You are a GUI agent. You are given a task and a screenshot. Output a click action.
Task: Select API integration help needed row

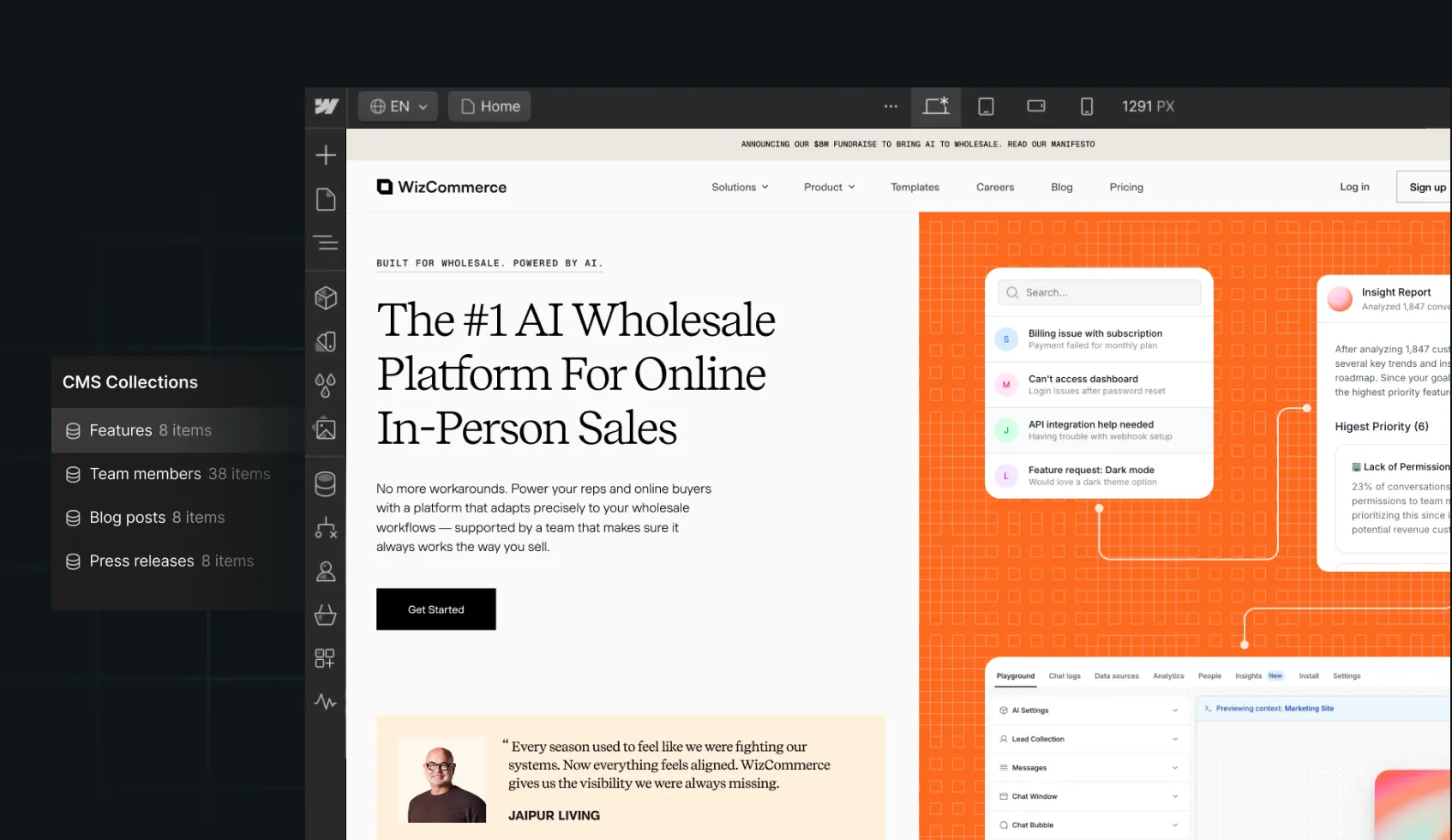tap(1099, 430)
